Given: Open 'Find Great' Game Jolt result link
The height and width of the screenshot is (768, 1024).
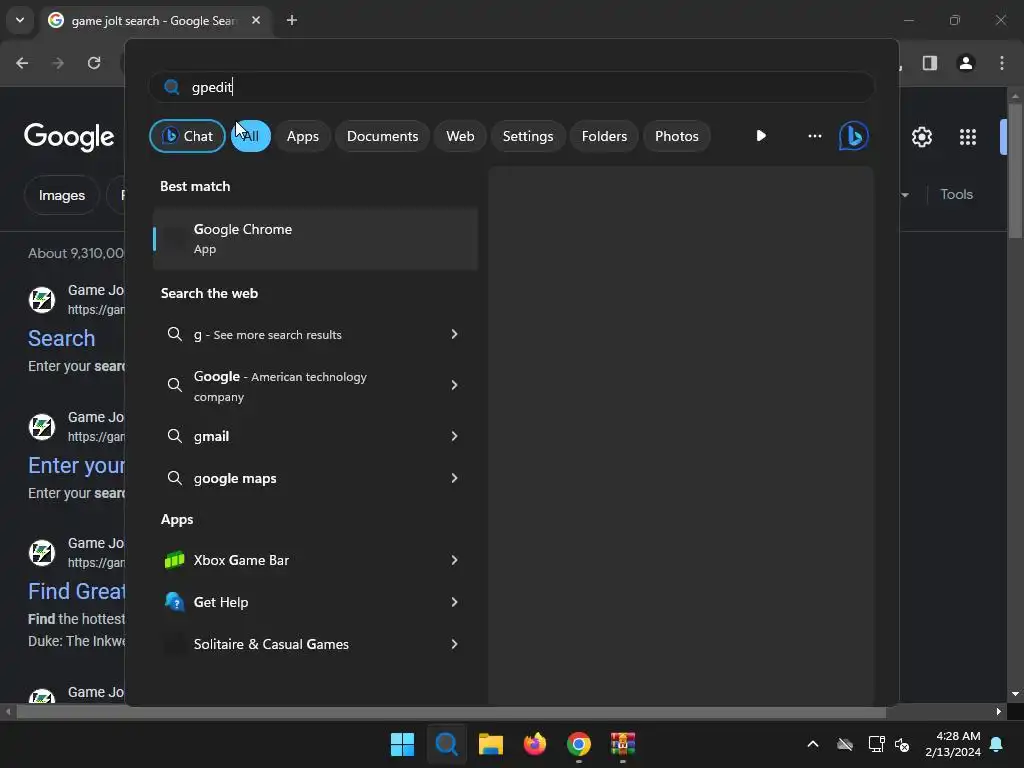Looking at the screenshot, I should [76, 591].
